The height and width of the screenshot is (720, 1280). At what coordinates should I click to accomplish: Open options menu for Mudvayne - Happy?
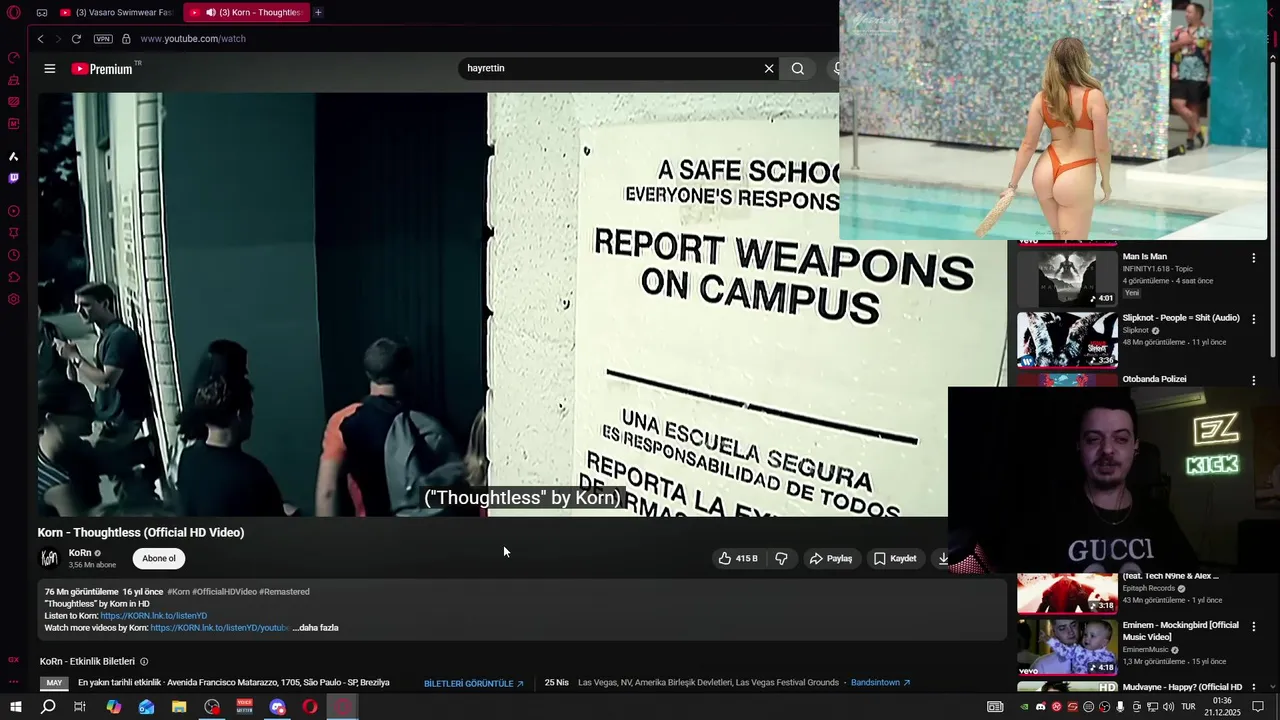click(1253, 688)
